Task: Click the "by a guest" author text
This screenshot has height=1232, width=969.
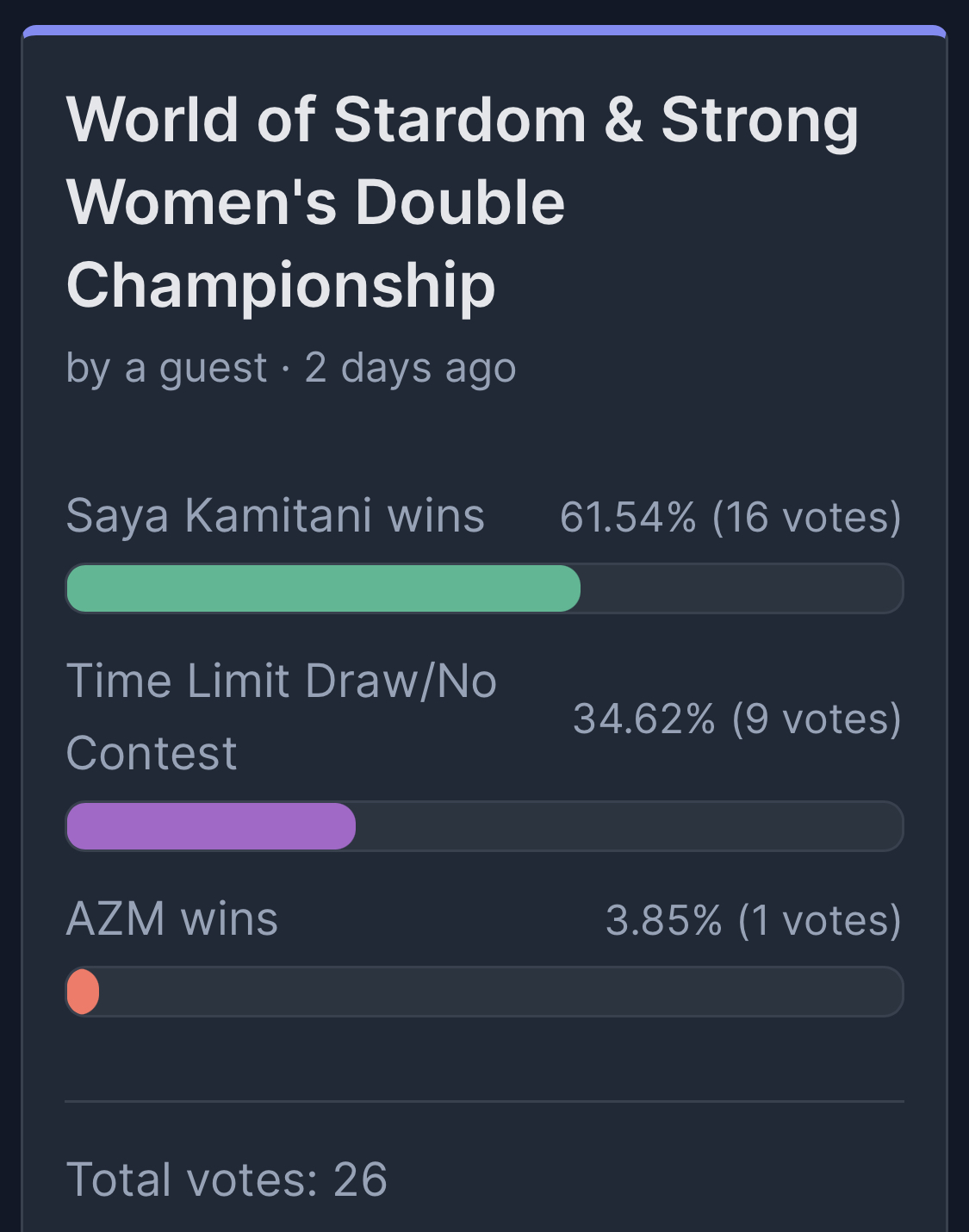Action: point(166,368)
